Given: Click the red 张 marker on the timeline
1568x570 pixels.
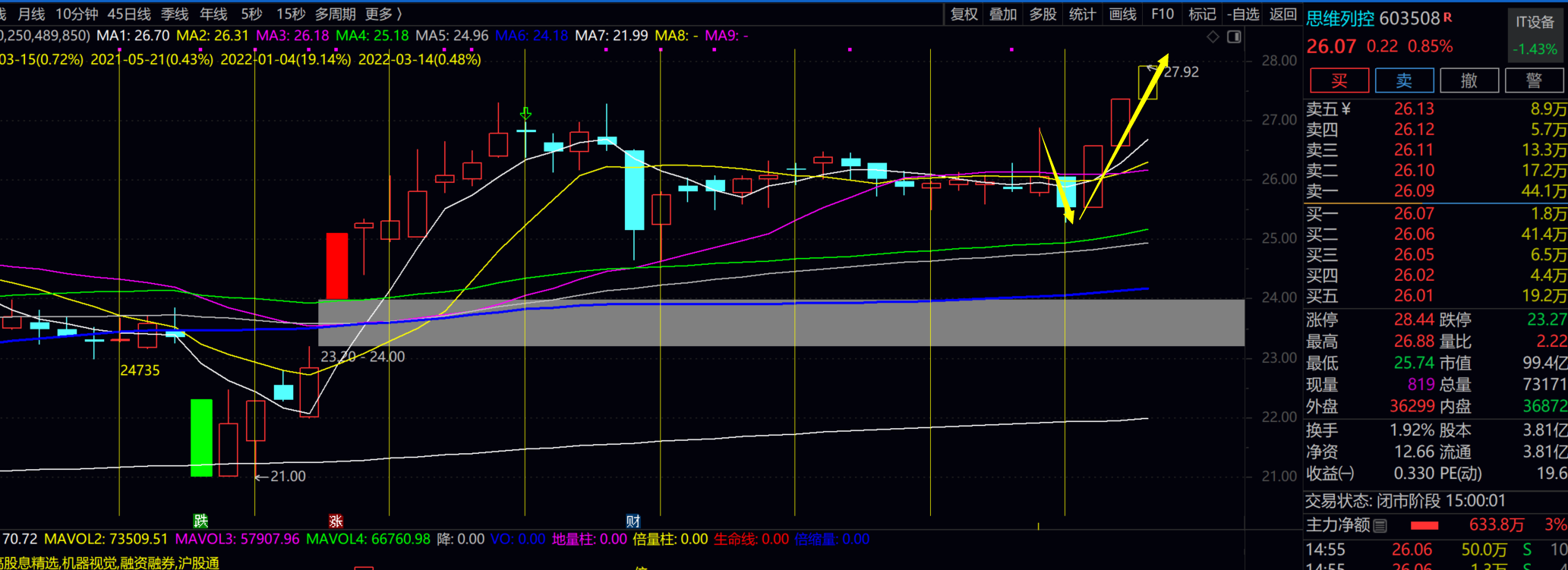Looking at the screenshot, I should (x=336, y=521).
